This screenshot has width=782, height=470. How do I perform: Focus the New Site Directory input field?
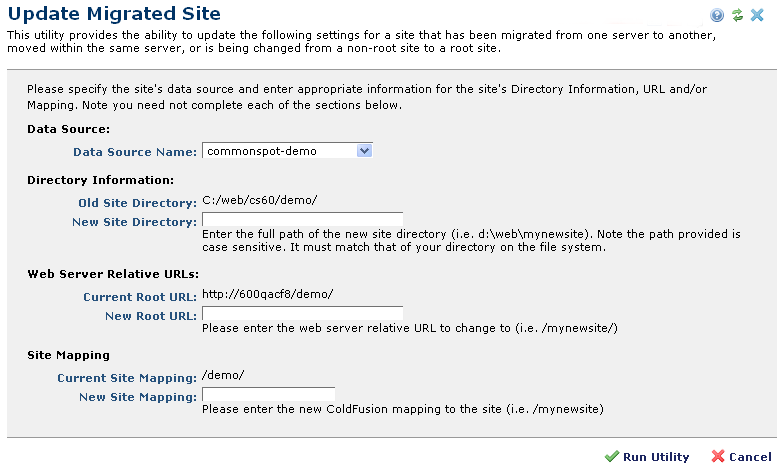pyautogui.click(x=302, y=220)
